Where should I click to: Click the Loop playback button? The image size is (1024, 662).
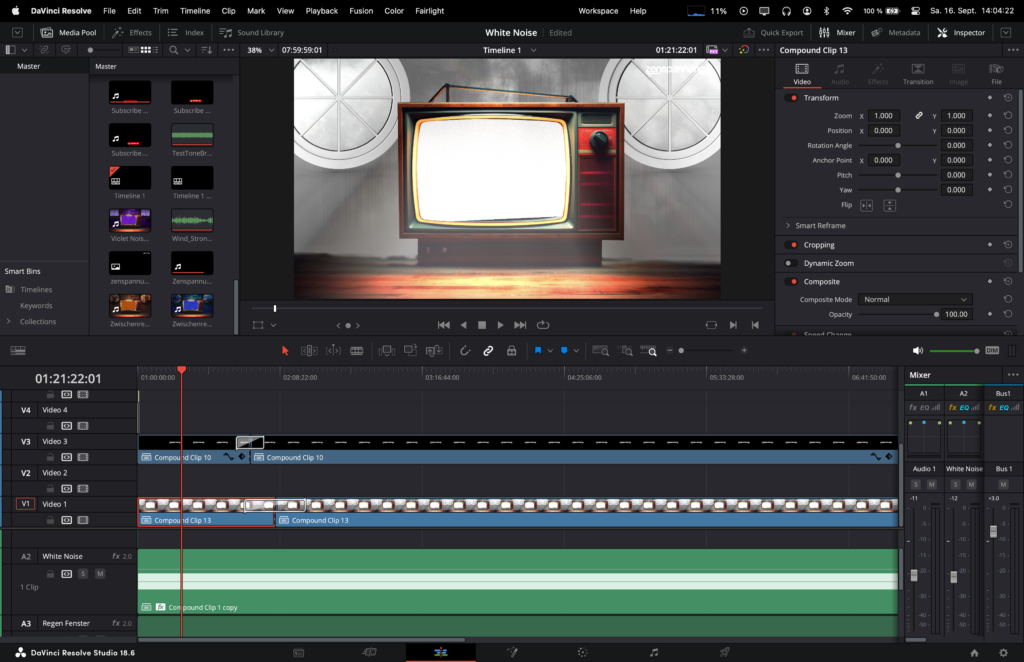(x=543, y=325)
